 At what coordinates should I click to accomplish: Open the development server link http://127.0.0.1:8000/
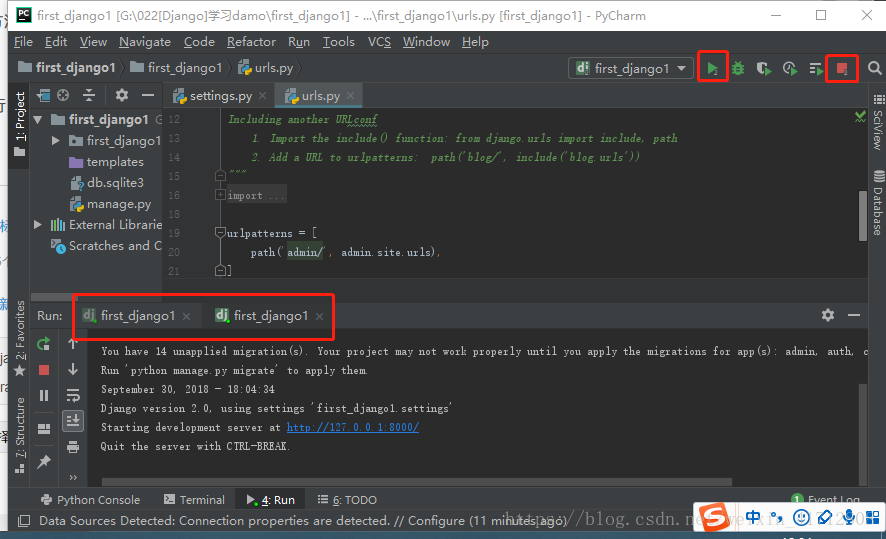353,427
